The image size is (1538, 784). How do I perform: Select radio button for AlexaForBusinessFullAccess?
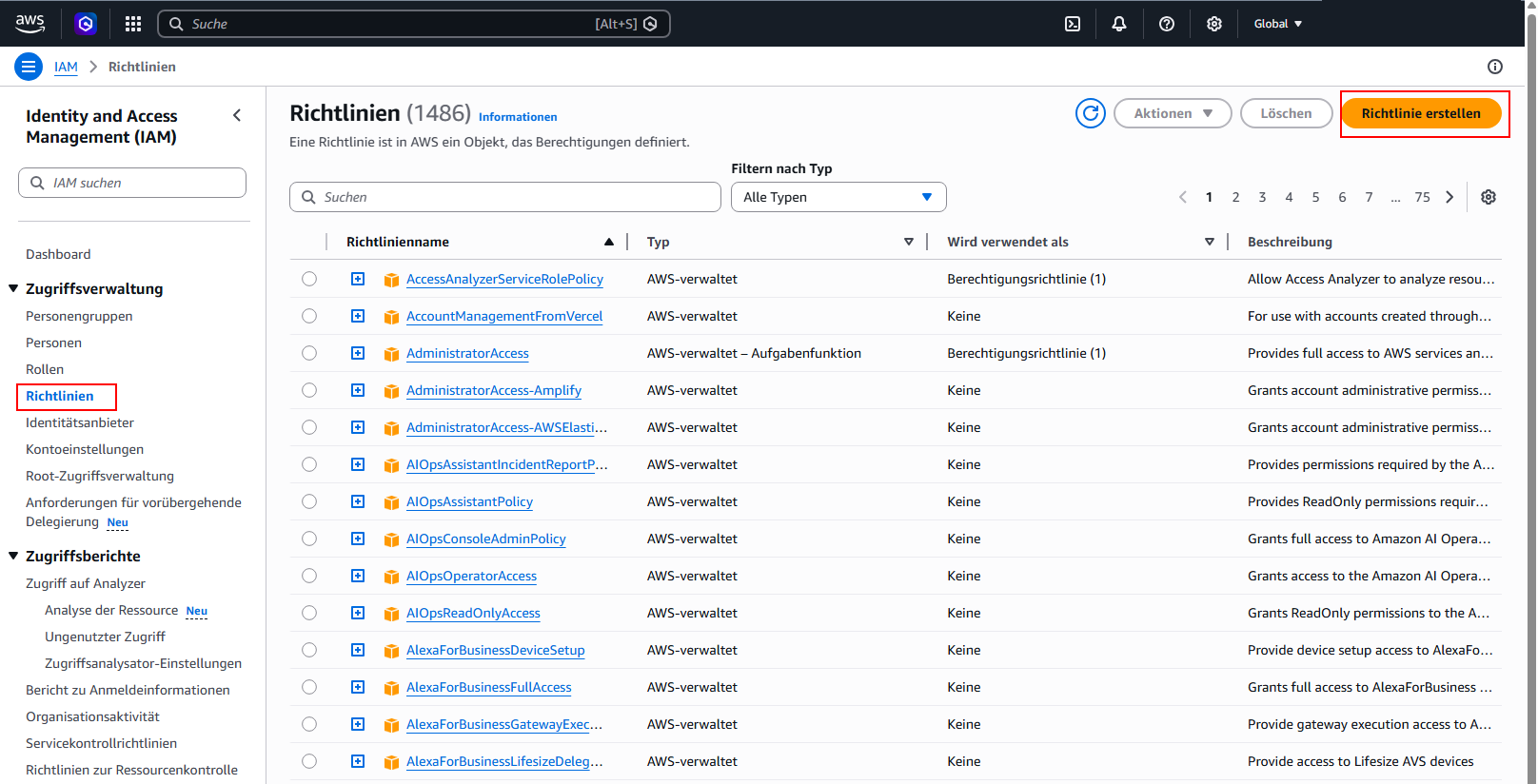[309, 687]
